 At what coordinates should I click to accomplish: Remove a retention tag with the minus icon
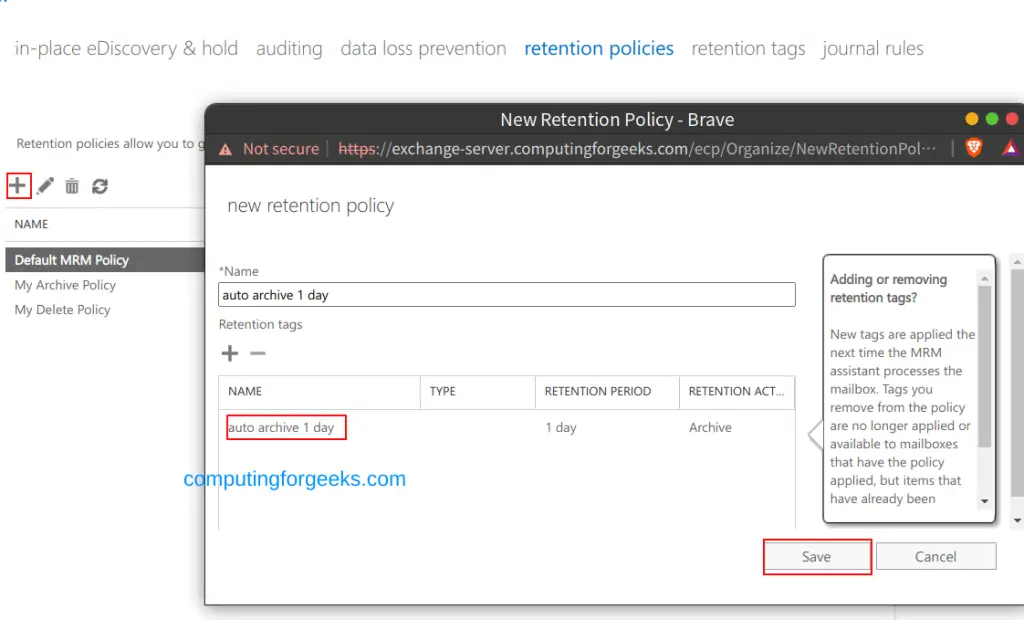pos(258,353)
